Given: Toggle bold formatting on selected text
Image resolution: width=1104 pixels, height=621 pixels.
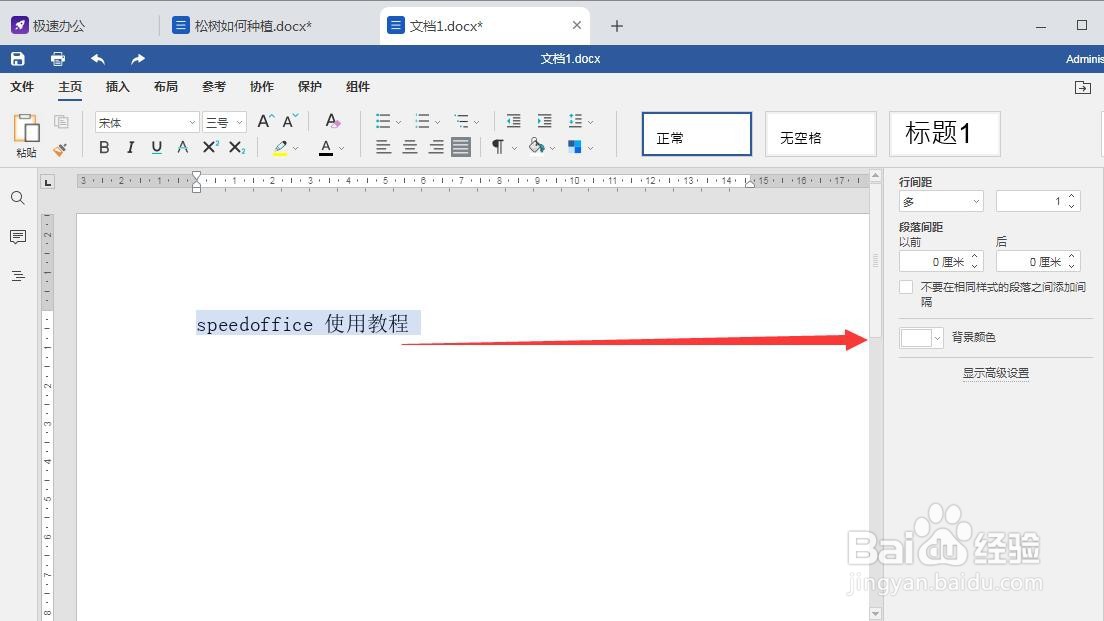Looking at the screenshot, I should (x=104, y=147).
